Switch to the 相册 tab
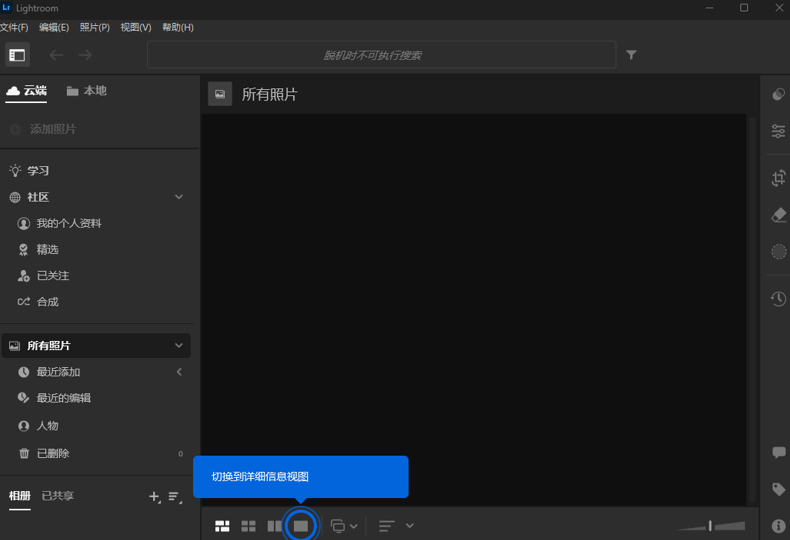Screen dimensions: 790x540 click(x=20, y=496)
